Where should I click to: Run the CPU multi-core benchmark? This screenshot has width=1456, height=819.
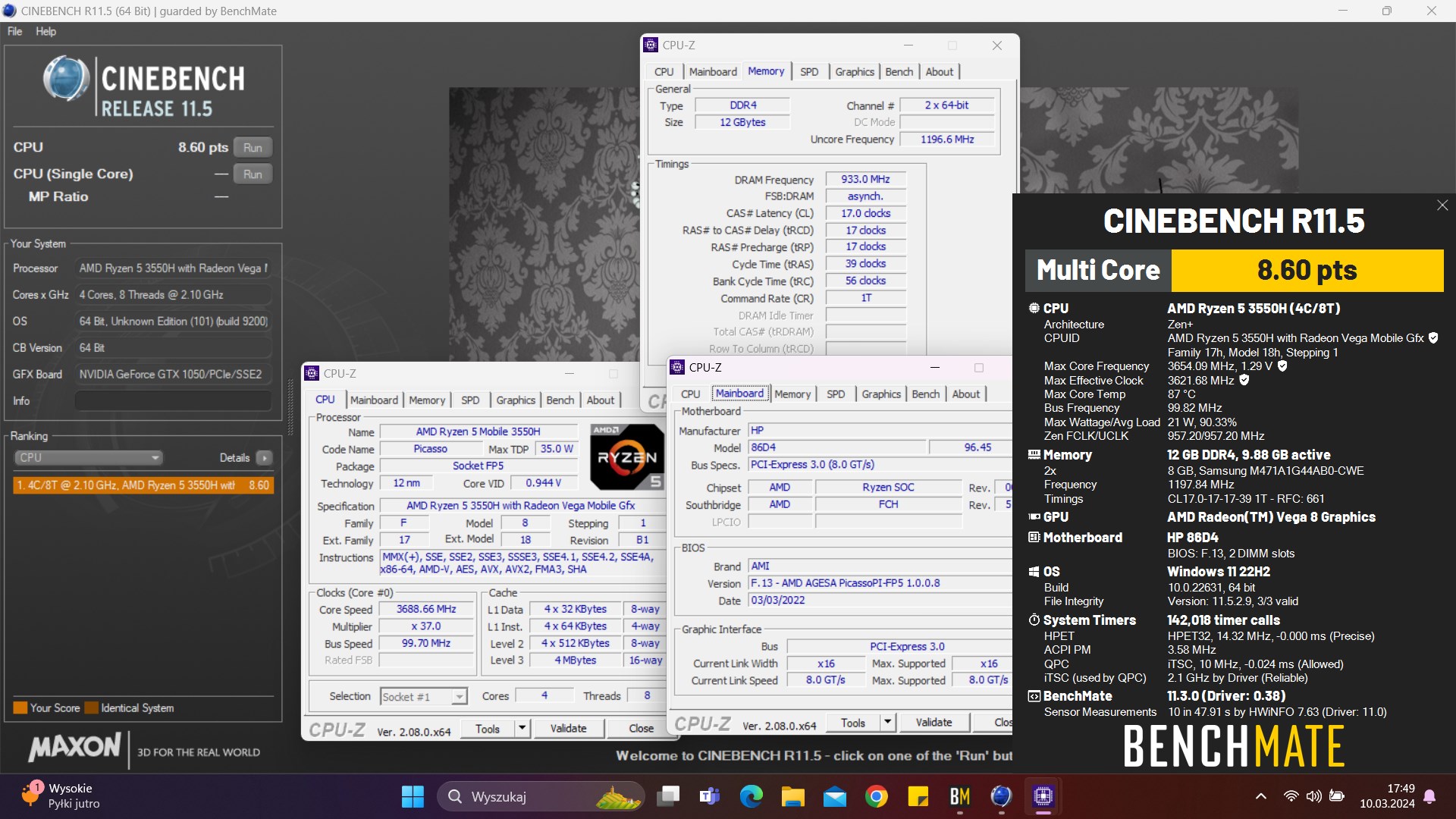(253, 147)
